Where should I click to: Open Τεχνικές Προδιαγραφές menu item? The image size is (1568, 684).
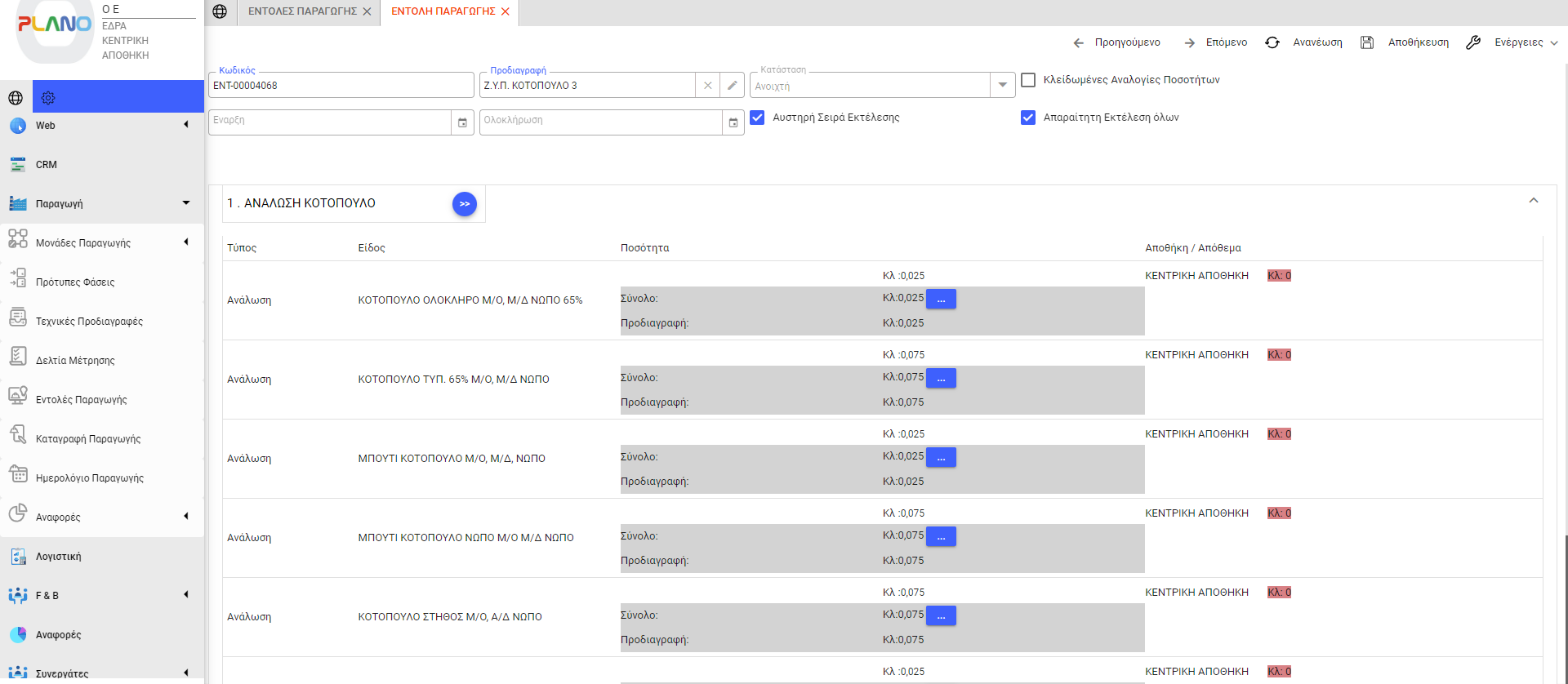[x=89, y=322]
